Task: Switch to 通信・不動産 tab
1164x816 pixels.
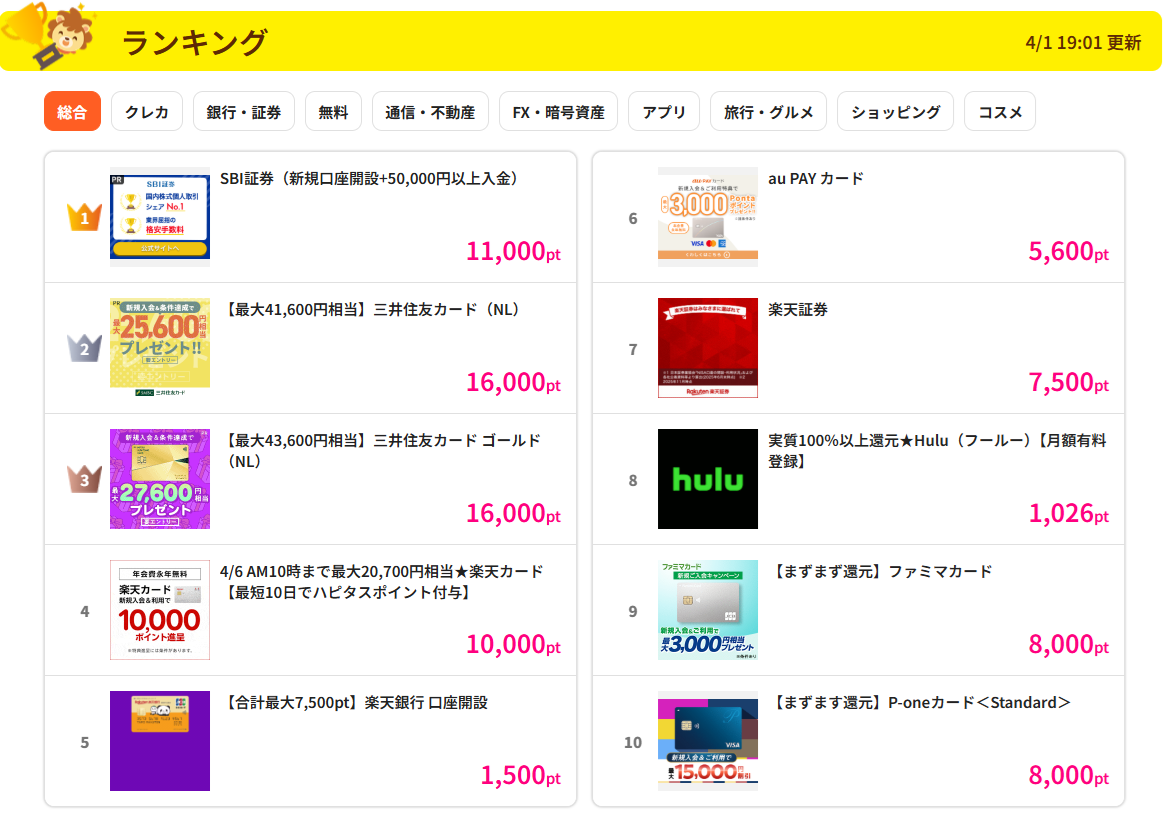Action: point(430,111)
